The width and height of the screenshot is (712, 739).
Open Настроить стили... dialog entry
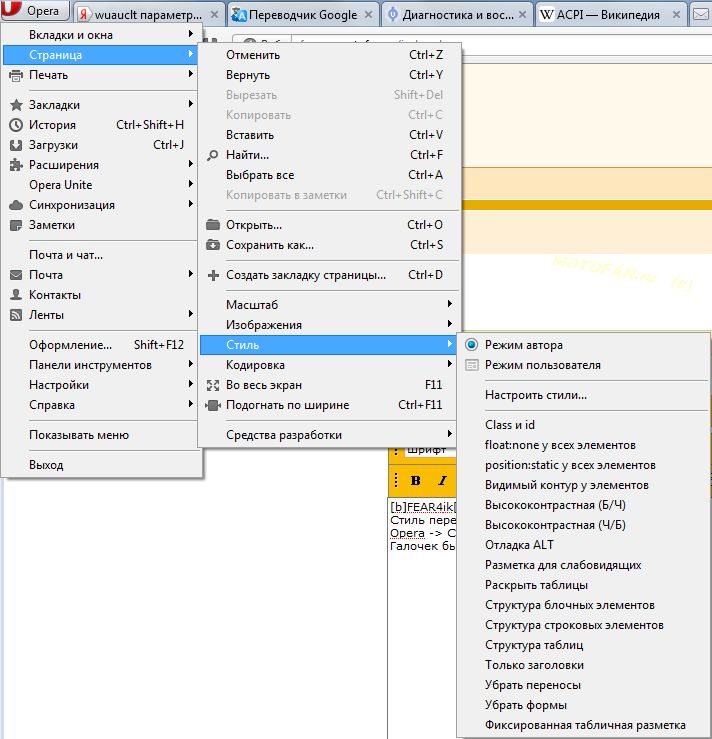point(583,395)
